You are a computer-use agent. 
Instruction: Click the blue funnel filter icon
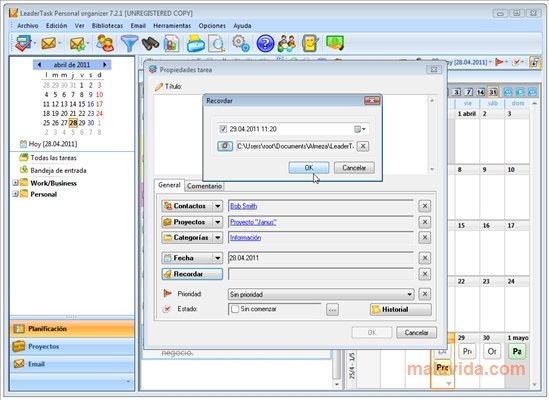coord(129,44)
